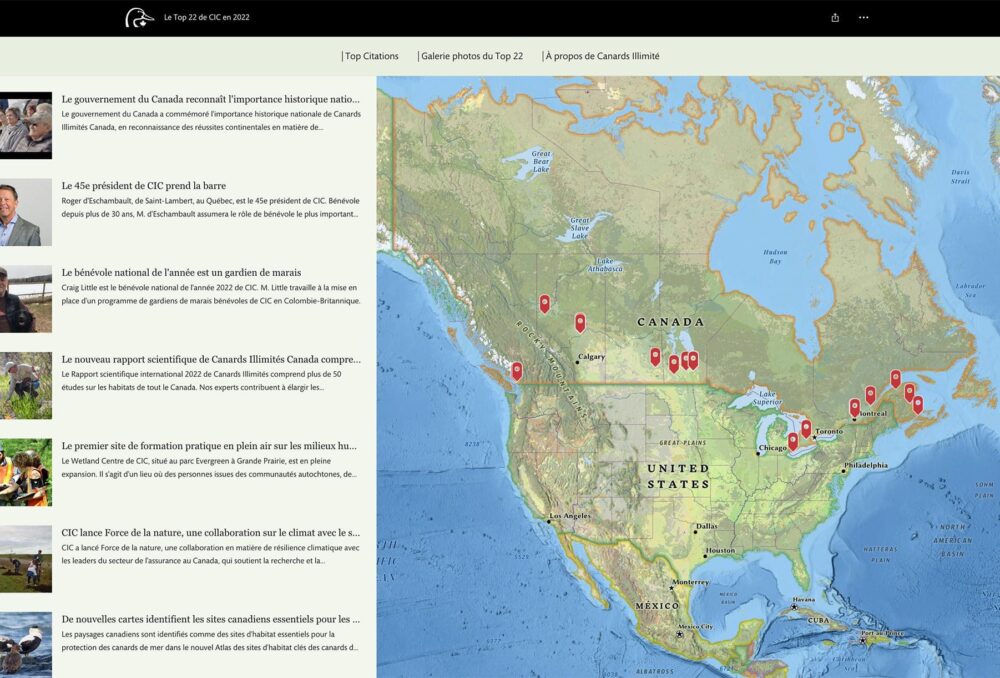
Task: Click the pin east of Chicago
Action: (x=793, y=441)
